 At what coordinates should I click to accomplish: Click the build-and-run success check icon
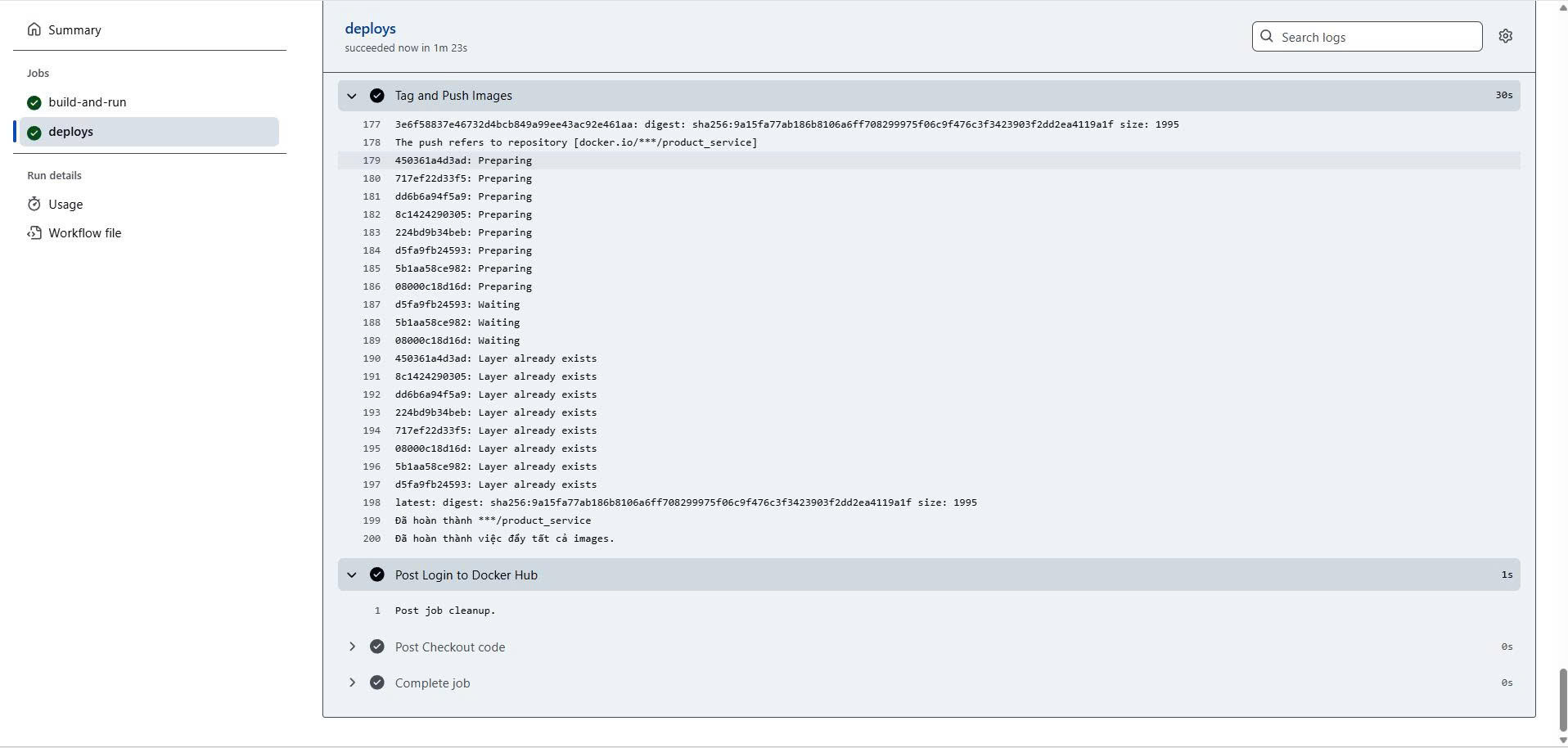(x=34, y=102)
